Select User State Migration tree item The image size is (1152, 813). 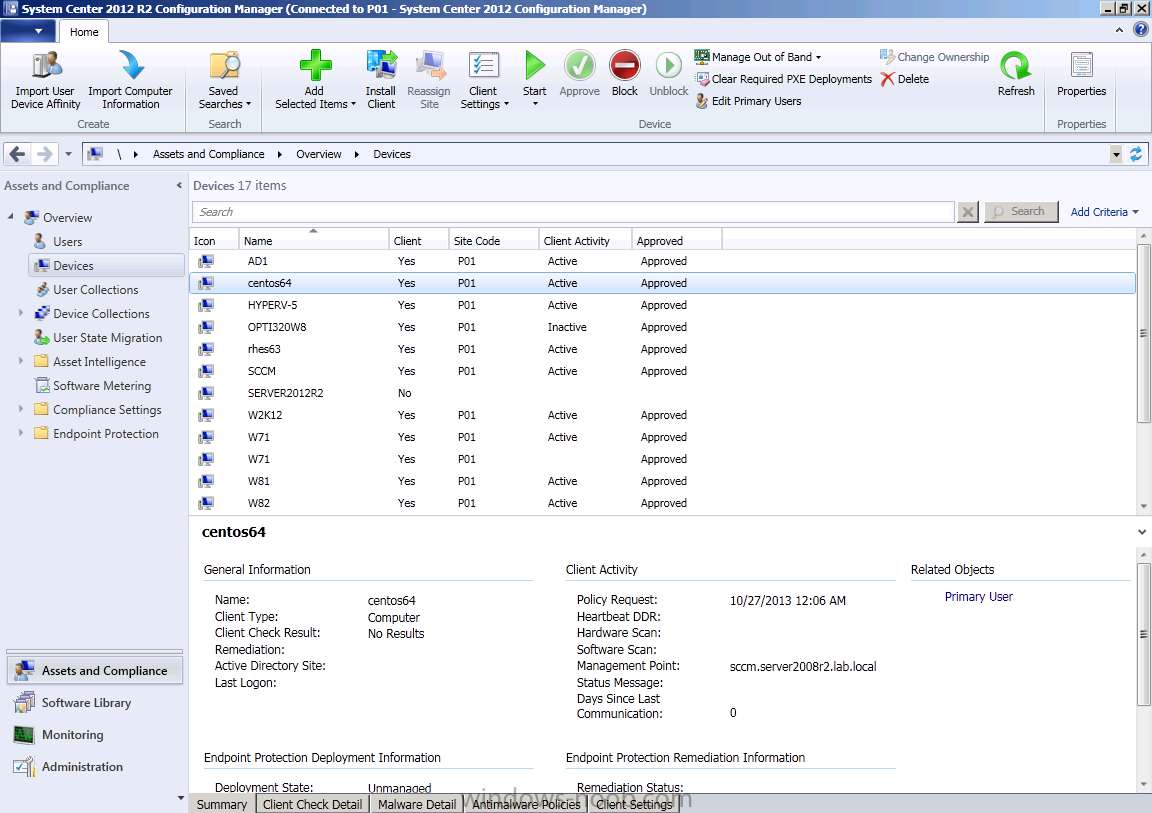[107, 337]
